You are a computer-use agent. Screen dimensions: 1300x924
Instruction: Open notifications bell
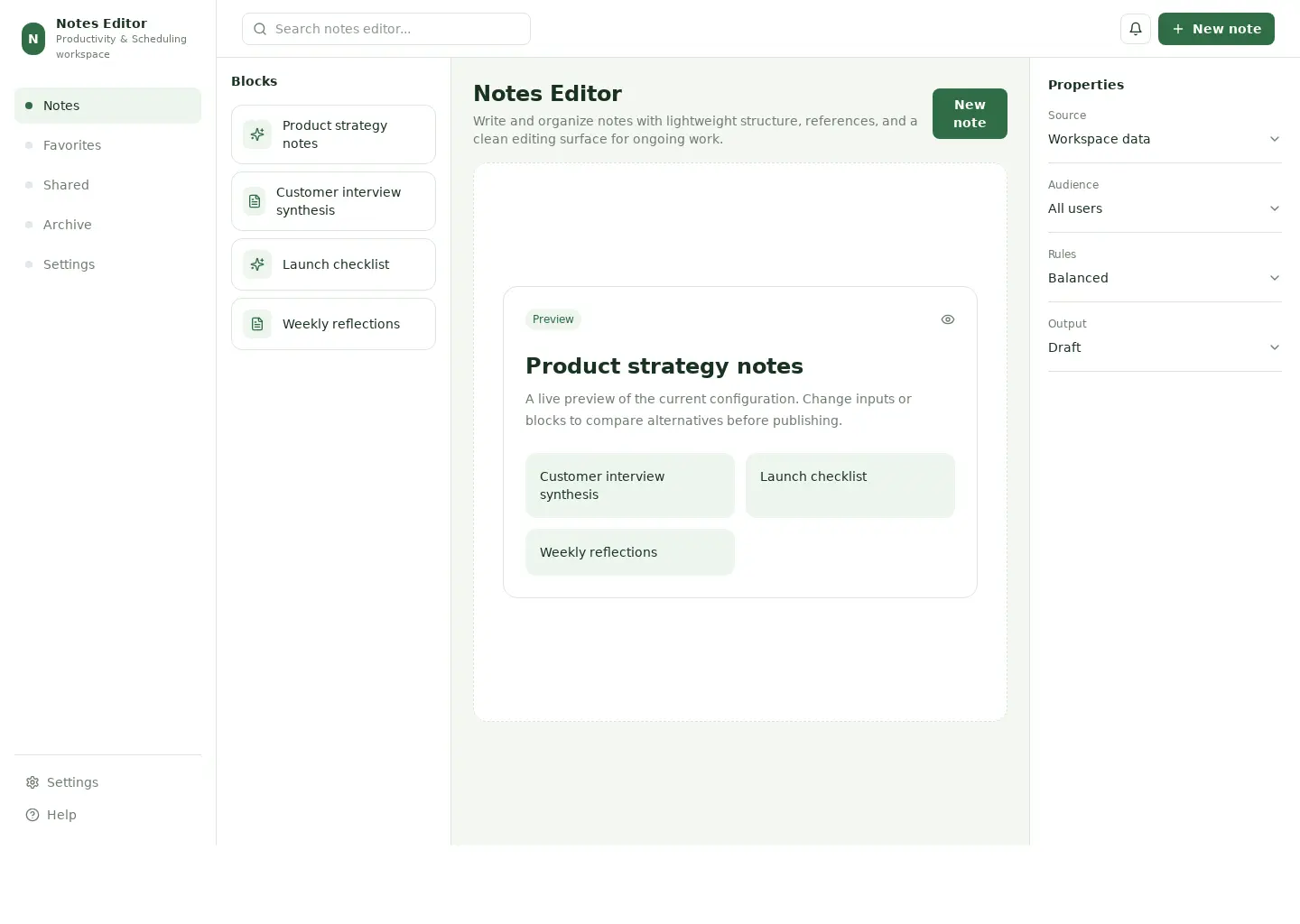(1136, 29)
